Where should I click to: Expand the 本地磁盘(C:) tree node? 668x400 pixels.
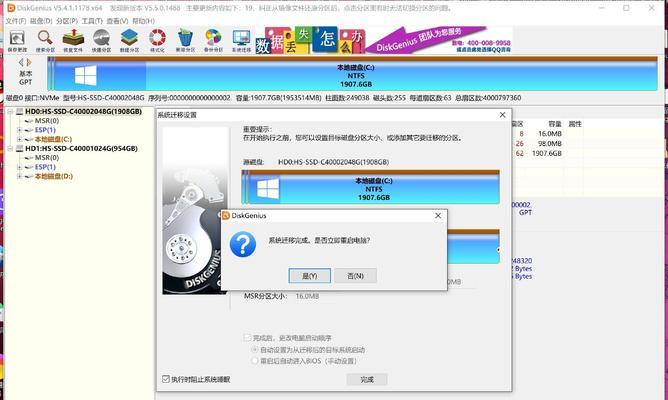click(x=19, y=139)
